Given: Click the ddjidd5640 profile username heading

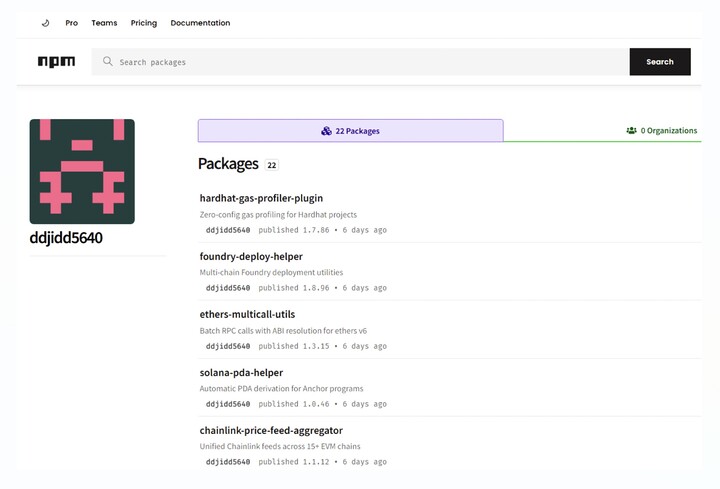Looking at the screenshot, I should click(x=66, y=238).
